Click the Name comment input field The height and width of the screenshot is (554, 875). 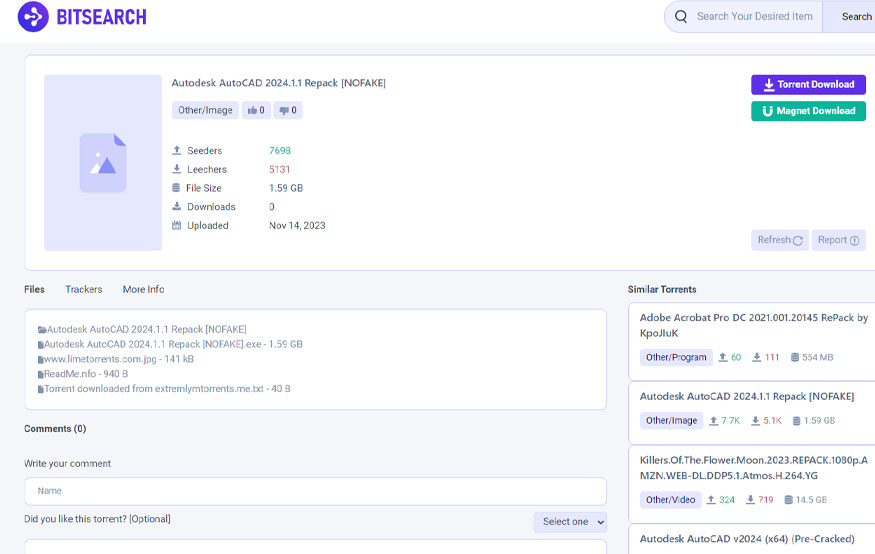[x=315, y=491]
